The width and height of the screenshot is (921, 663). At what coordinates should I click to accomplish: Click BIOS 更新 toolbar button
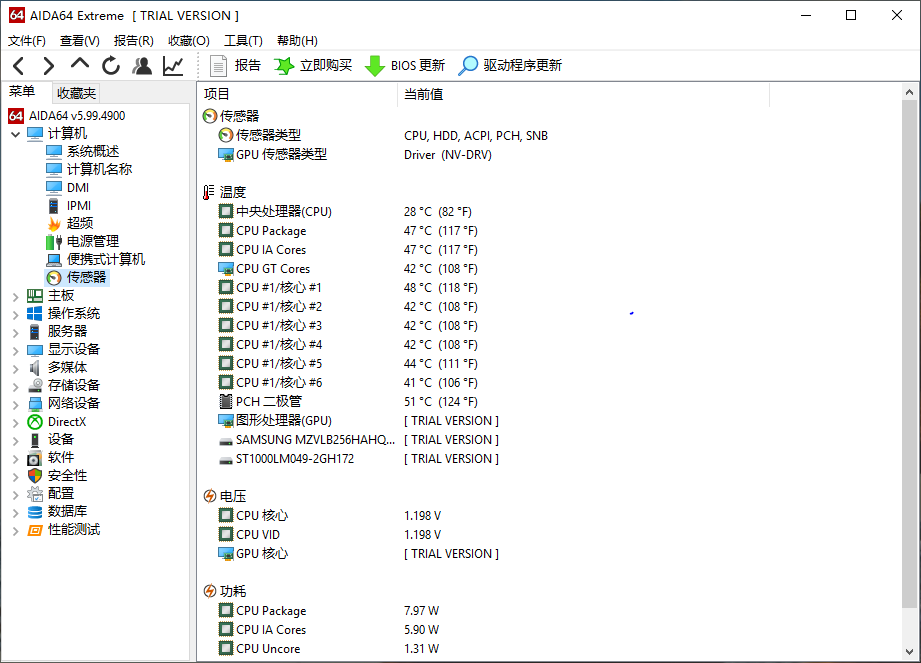[405, 66]
